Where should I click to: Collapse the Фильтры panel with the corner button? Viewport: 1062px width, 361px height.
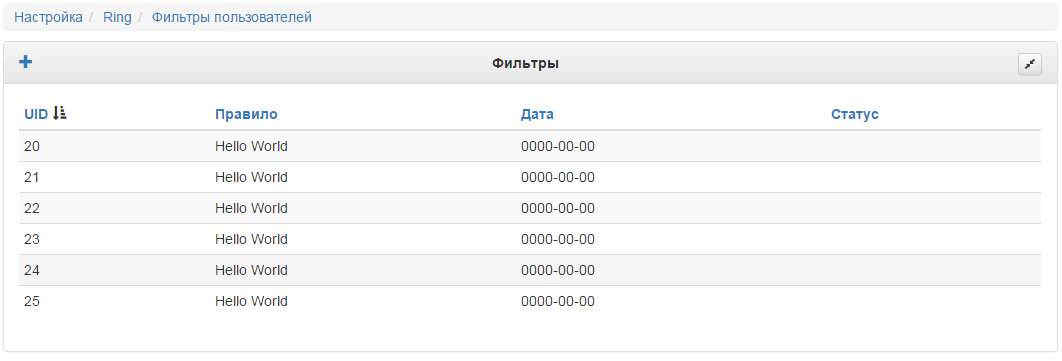click(x=1029, y=64)
